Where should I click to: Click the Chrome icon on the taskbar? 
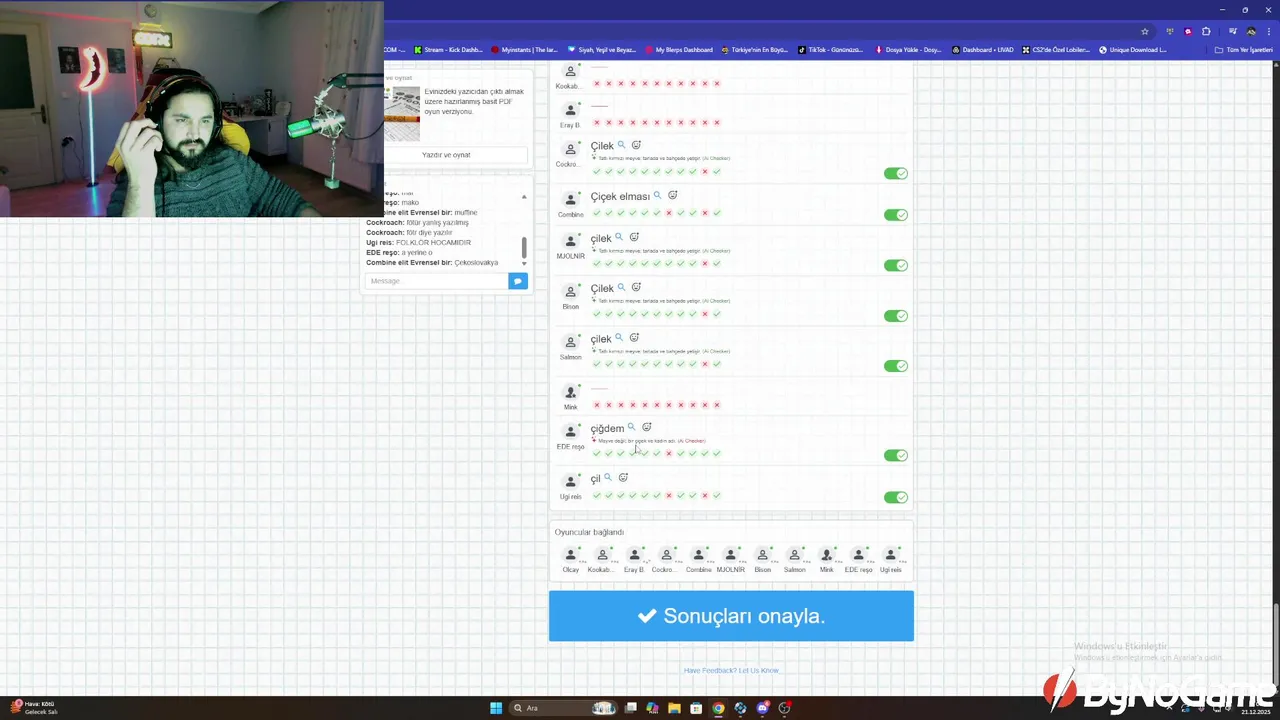pyautogui.click(x=718, y=708)
